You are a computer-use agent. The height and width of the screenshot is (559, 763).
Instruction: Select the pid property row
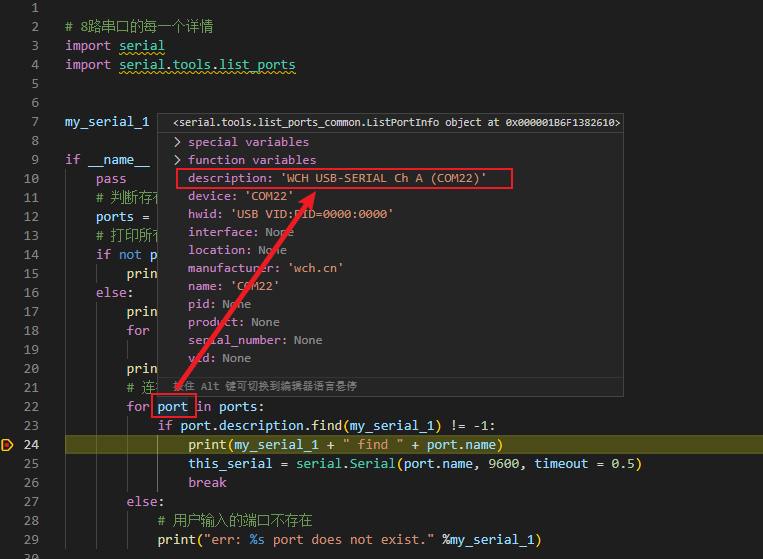point(219,304)
